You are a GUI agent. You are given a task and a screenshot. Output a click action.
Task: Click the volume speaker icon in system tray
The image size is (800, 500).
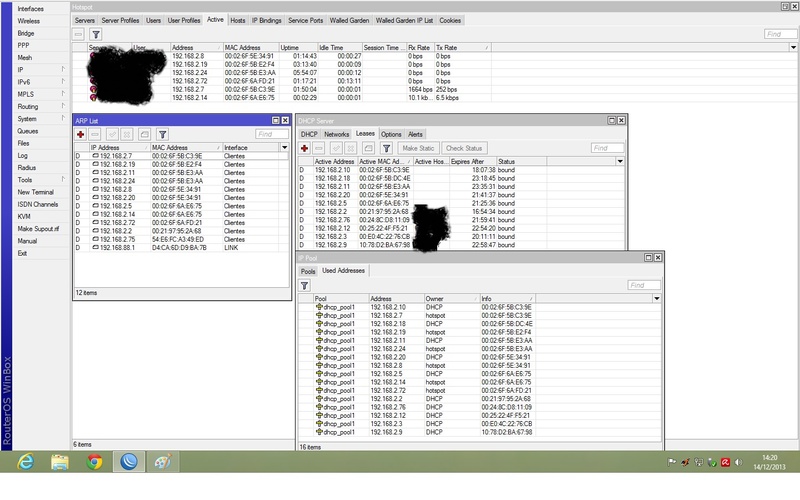click(738, 462)
